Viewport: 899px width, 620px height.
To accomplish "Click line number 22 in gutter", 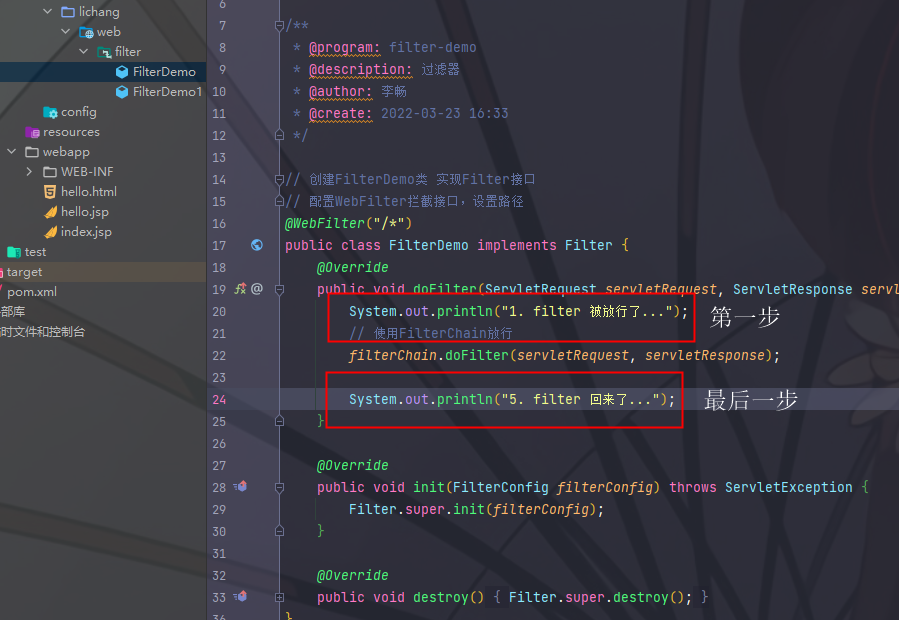I will (x=219, y=356).
